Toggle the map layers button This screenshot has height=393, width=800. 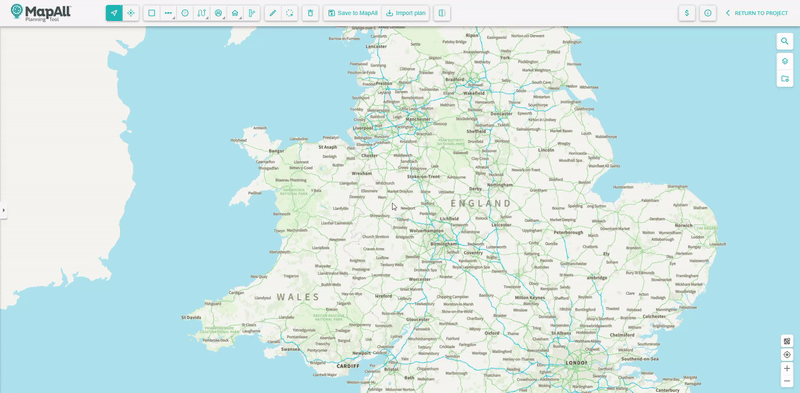(x=785, y=61)
